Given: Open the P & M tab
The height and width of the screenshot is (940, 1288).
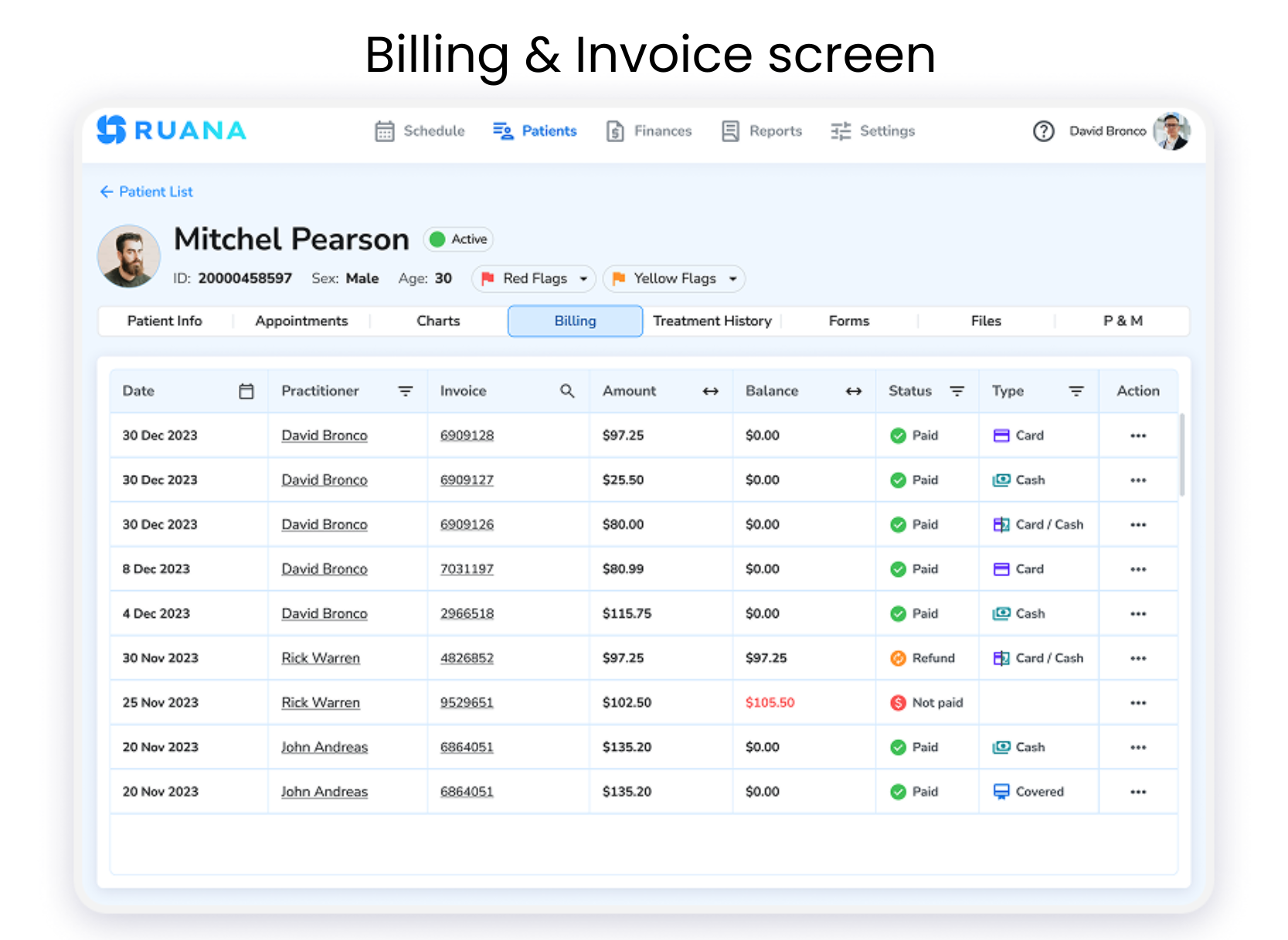Looking at the screenshot, I should [1123, 321].
